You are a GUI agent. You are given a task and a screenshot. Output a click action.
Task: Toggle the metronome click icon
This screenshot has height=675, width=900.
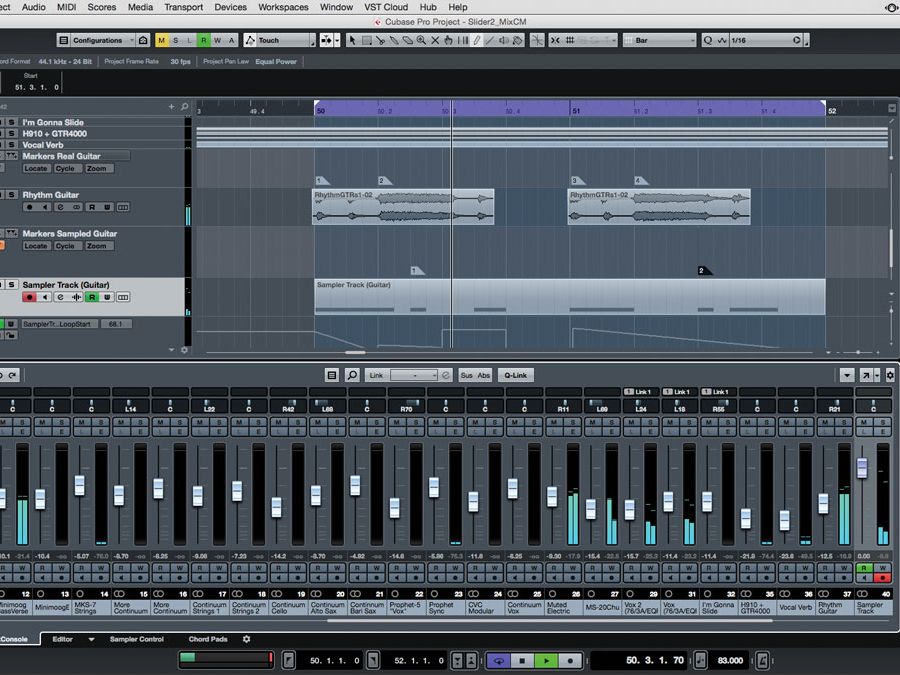762,660
